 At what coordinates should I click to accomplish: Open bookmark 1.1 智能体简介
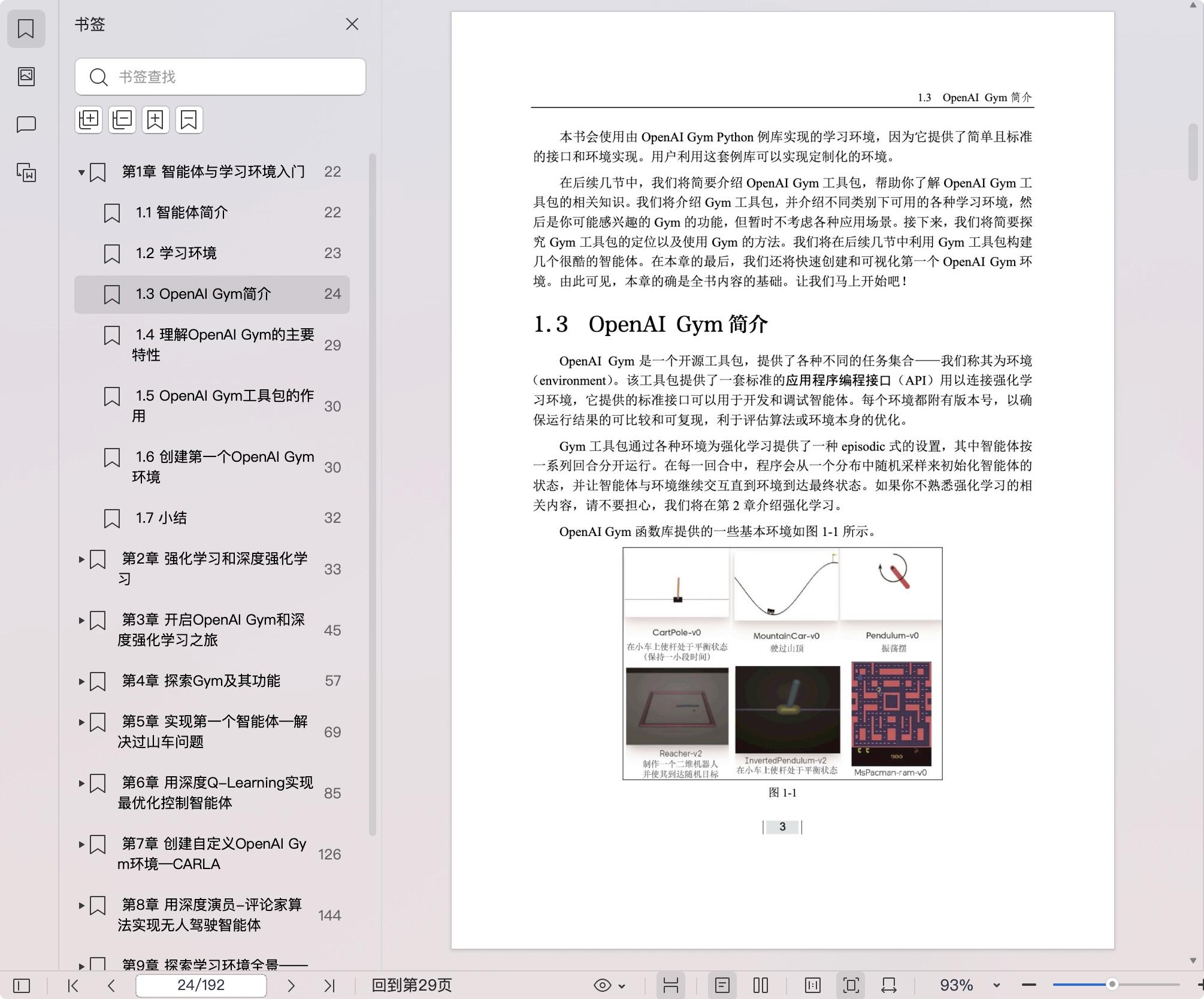[x=212, y=213]
